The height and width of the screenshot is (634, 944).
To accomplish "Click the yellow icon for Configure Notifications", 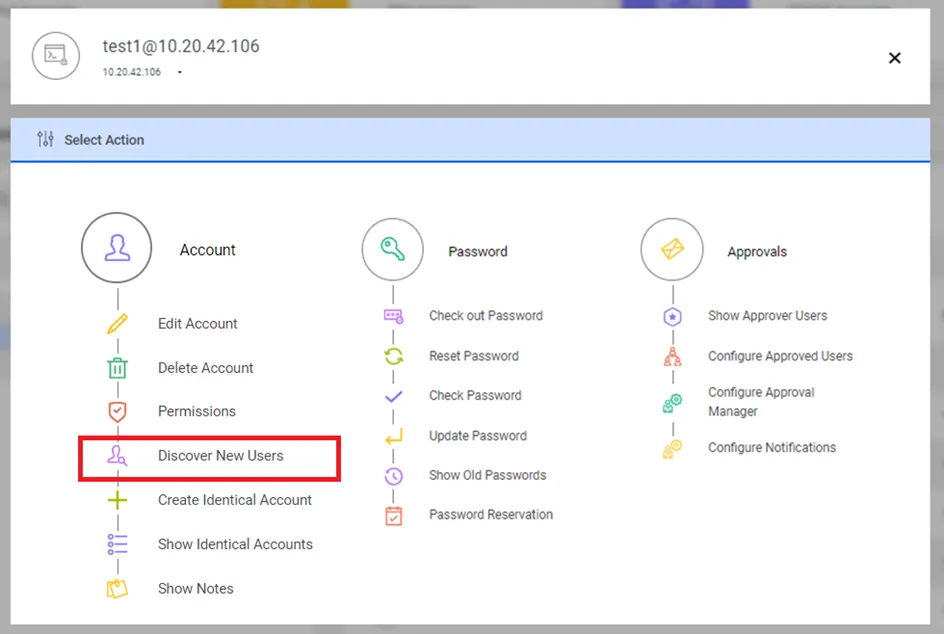I will [672, 449].
